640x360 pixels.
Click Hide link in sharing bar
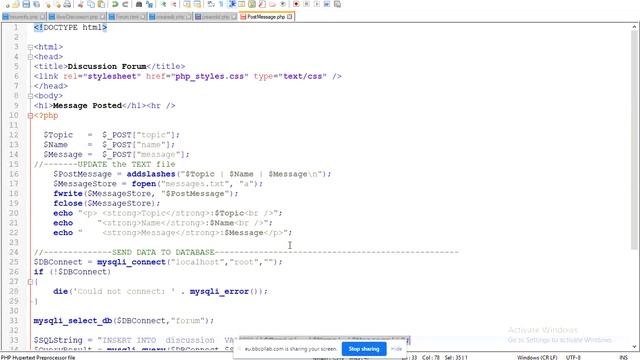[396, 349]
